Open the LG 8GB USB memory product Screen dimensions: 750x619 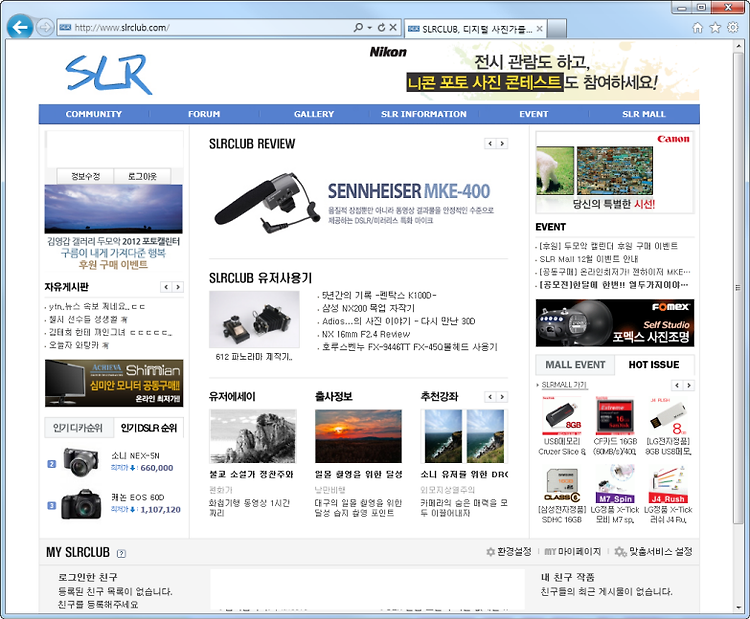pyautogui.click(x=668, y=415)
